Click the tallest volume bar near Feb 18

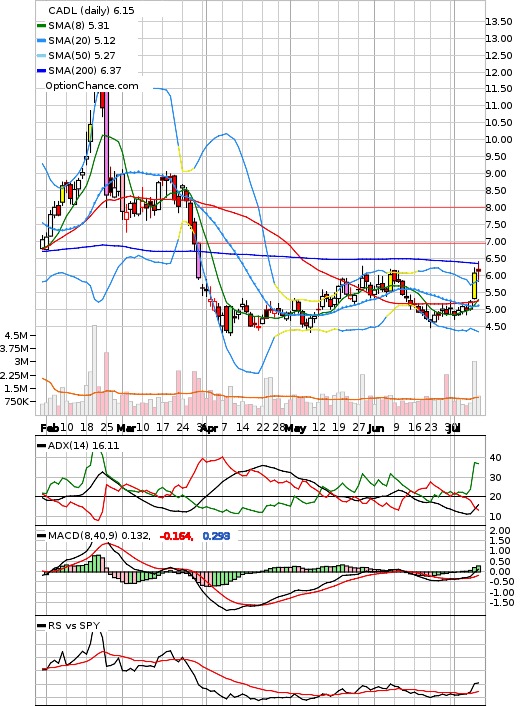point(94,370)
